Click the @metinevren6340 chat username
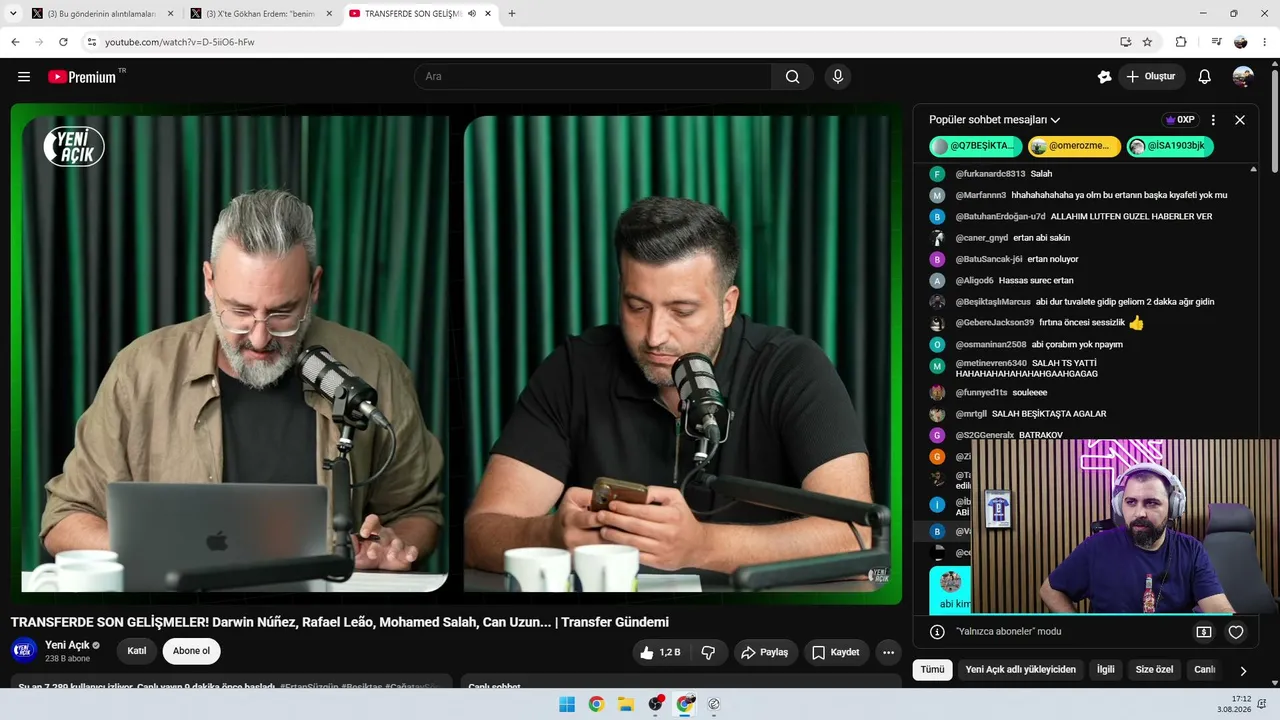This screenshot has height=720, width=1280. [991, 364]
